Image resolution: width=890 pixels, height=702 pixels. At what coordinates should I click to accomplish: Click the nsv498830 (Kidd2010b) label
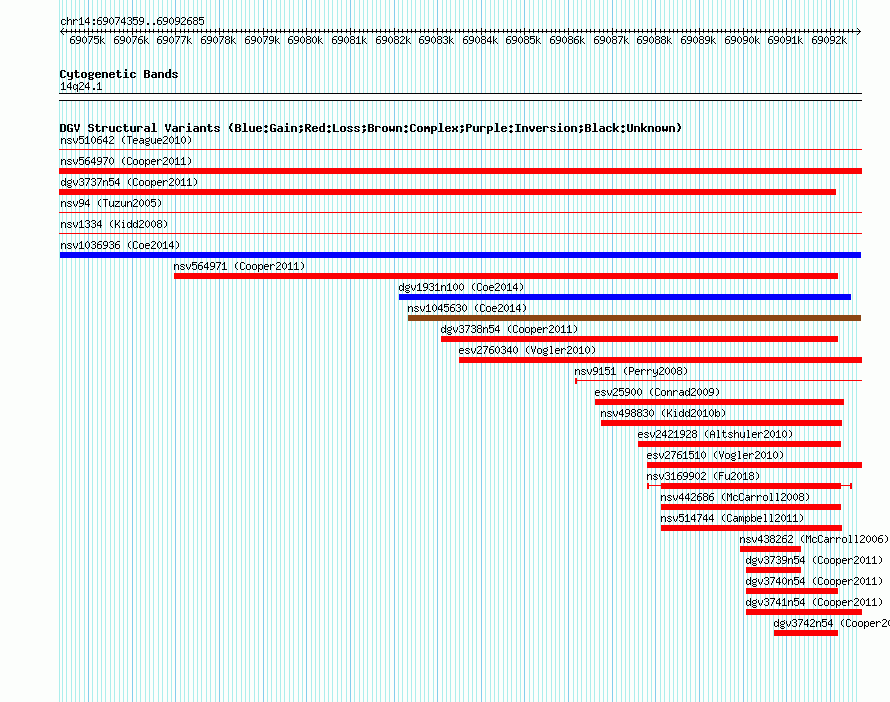663,413
